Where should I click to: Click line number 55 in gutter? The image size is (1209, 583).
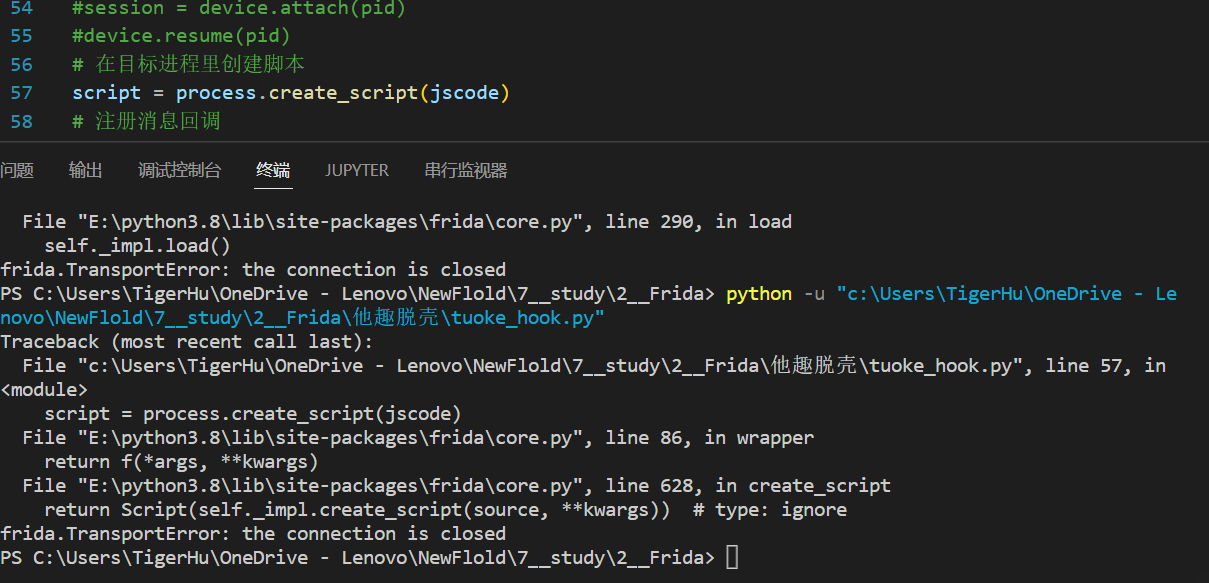pyautogui.click(x=21, y=36)
